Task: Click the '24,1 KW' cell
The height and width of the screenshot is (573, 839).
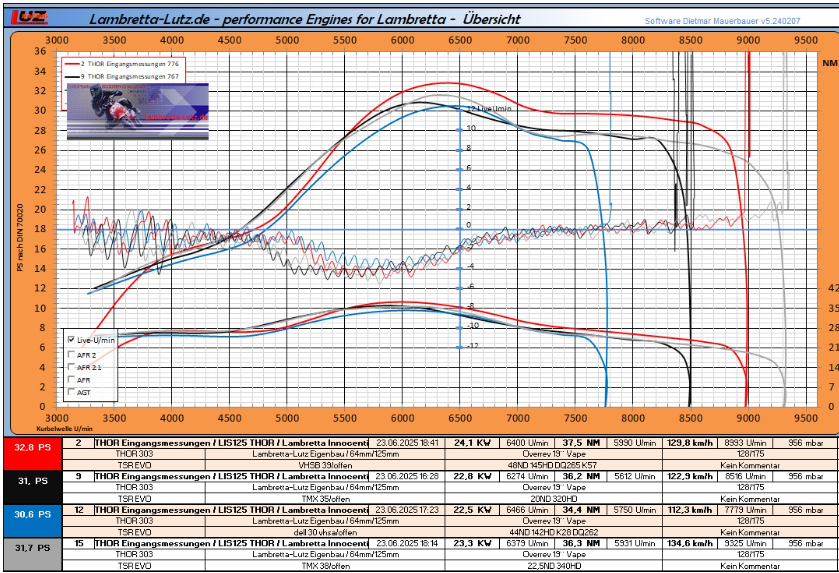Action: click(472, 443)
